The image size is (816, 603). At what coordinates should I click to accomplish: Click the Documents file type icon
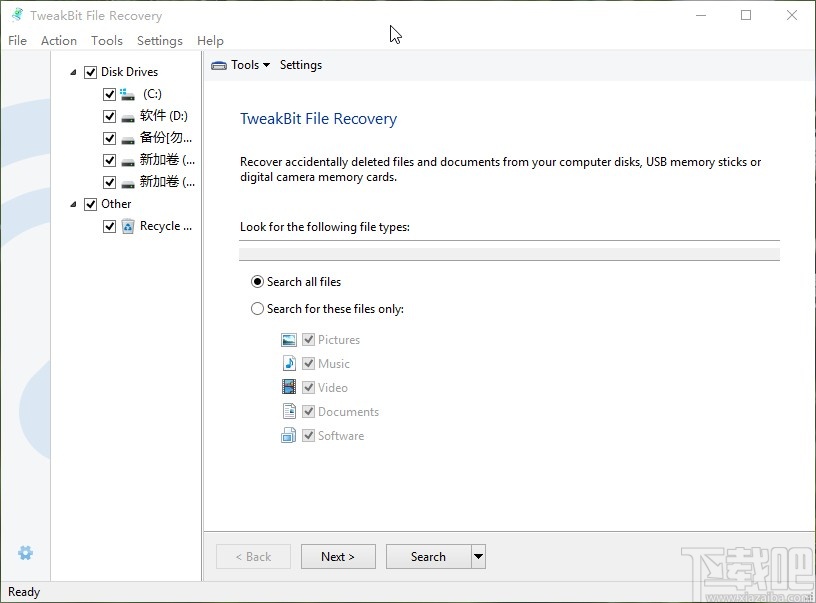pos(289,412)
